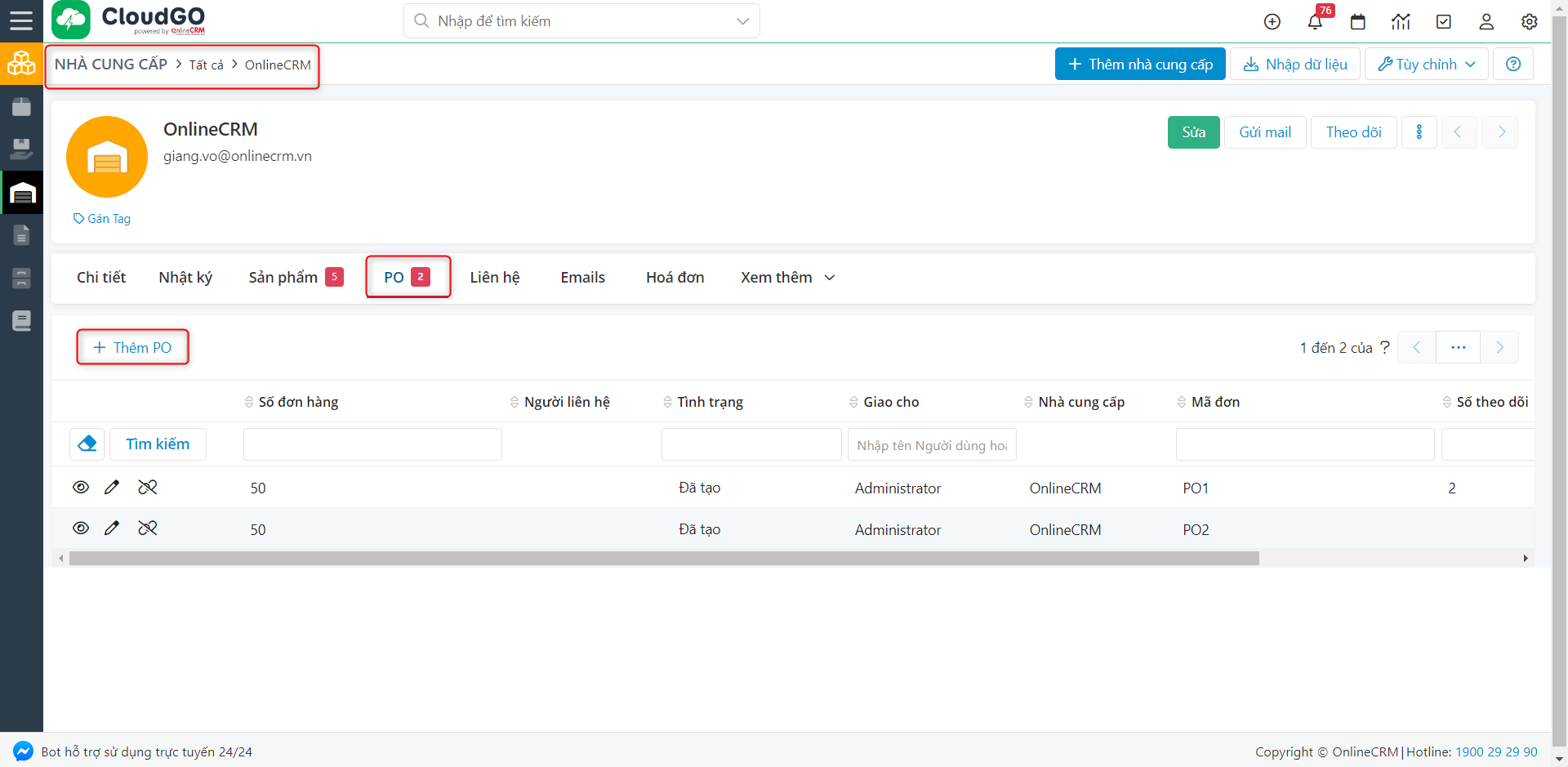The width and height of the screenshot is (1568, 767).
Task: Open the calendar icon in header
Action: click(1357, 22)
